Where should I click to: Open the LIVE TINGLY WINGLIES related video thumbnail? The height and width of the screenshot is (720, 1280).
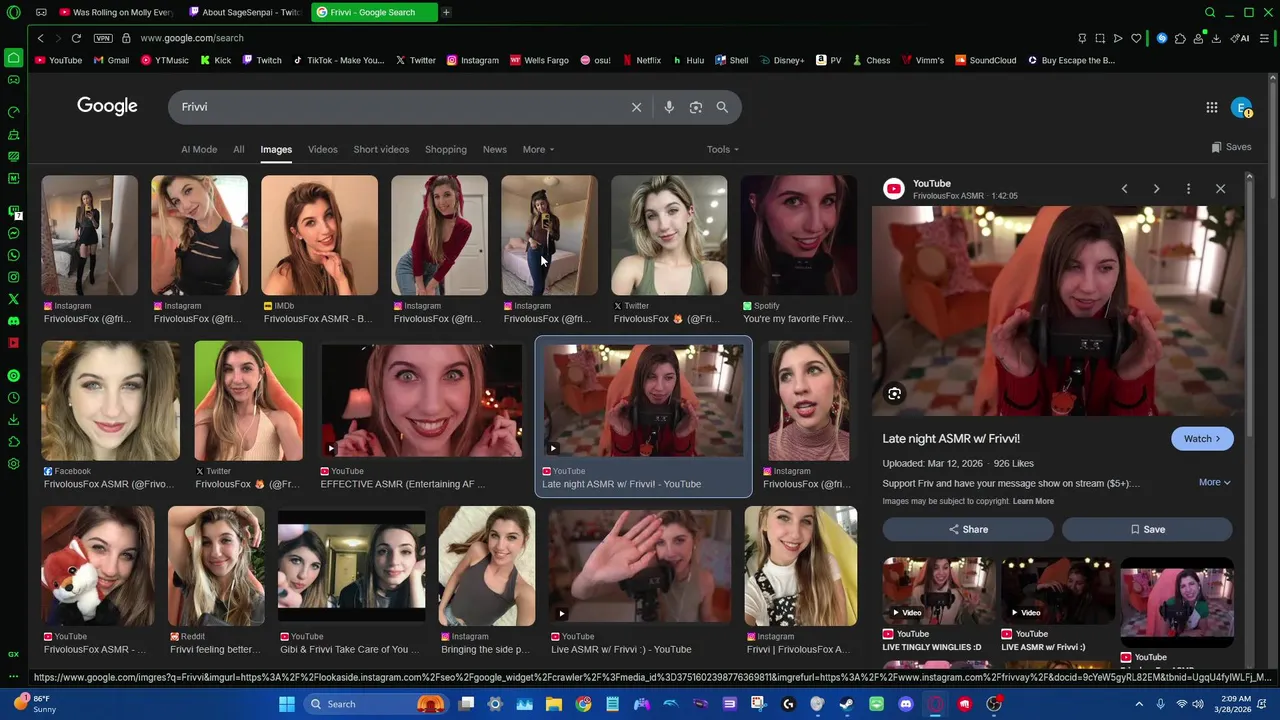[938, 591]
